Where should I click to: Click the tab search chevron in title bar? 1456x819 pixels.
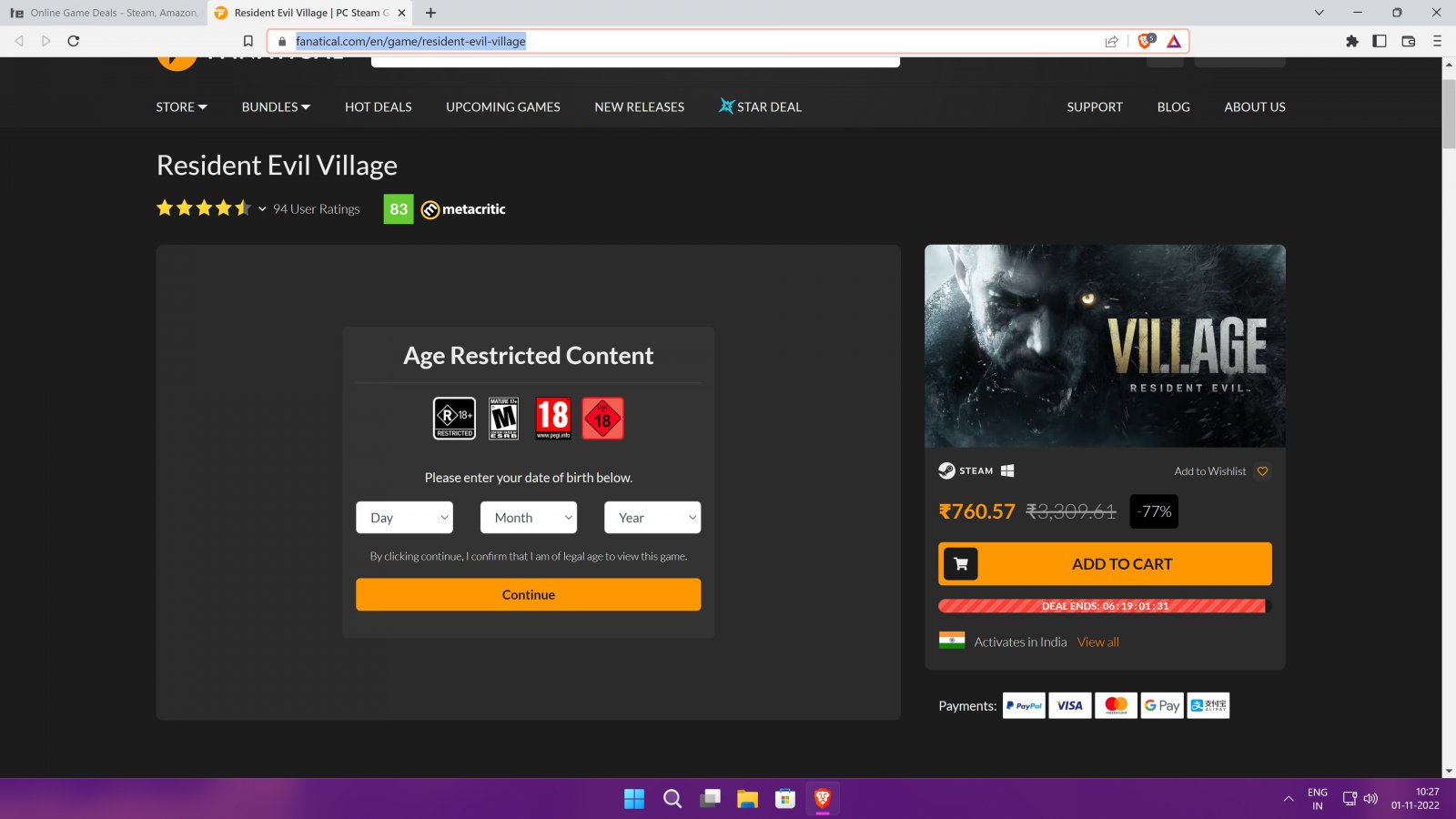[x=1319, y=13]
